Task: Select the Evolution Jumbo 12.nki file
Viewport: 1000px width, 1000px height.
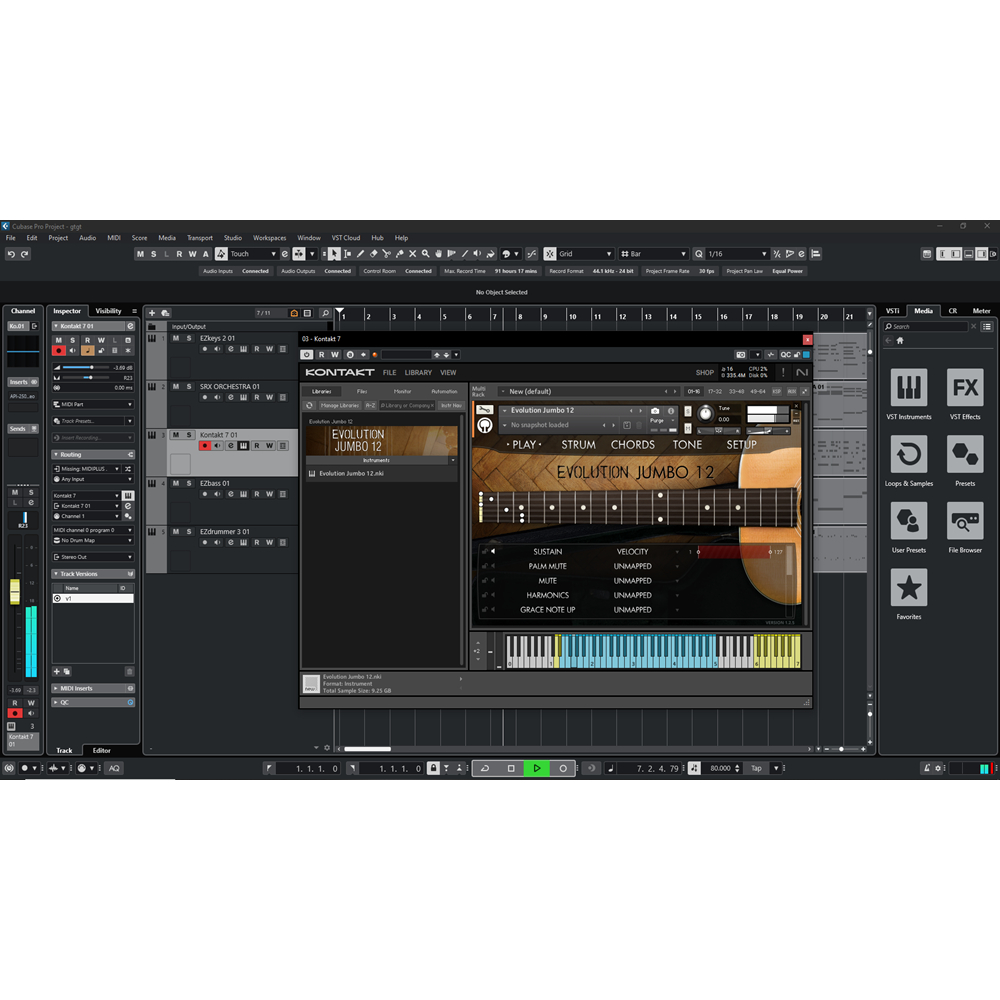Action: [x=381, y=474]
